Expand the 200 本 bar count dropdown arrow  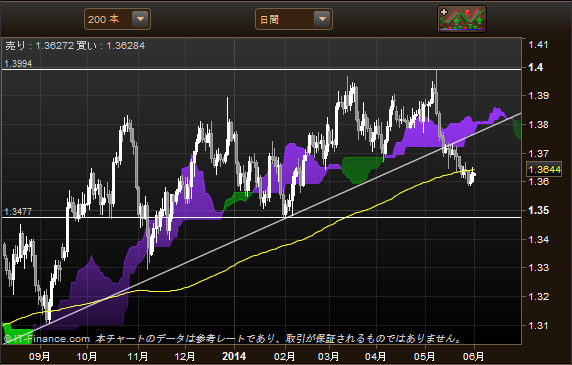coord(140,19)
